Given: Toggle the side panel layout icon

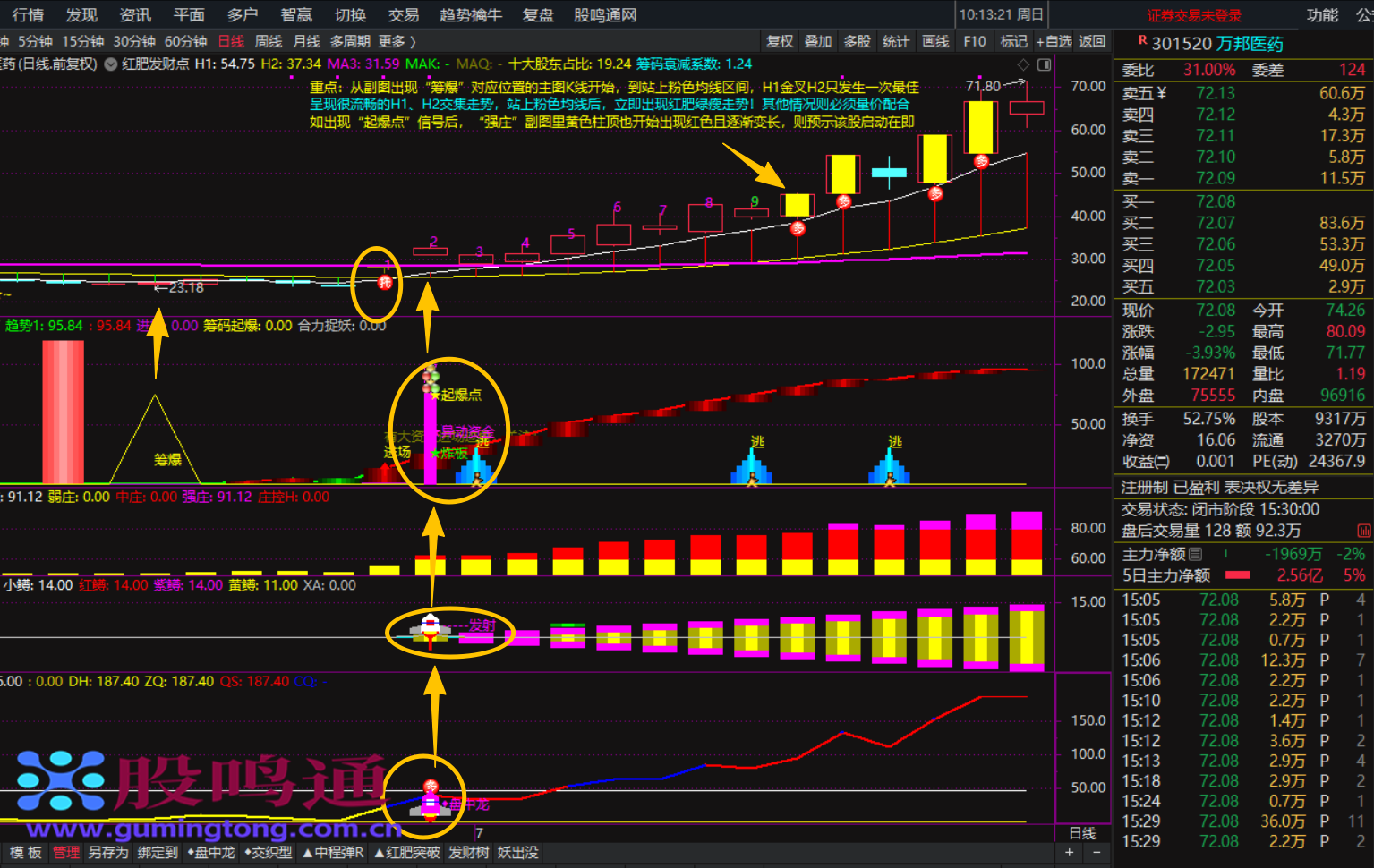Looking at the screenshot, I should point(1044,64).
